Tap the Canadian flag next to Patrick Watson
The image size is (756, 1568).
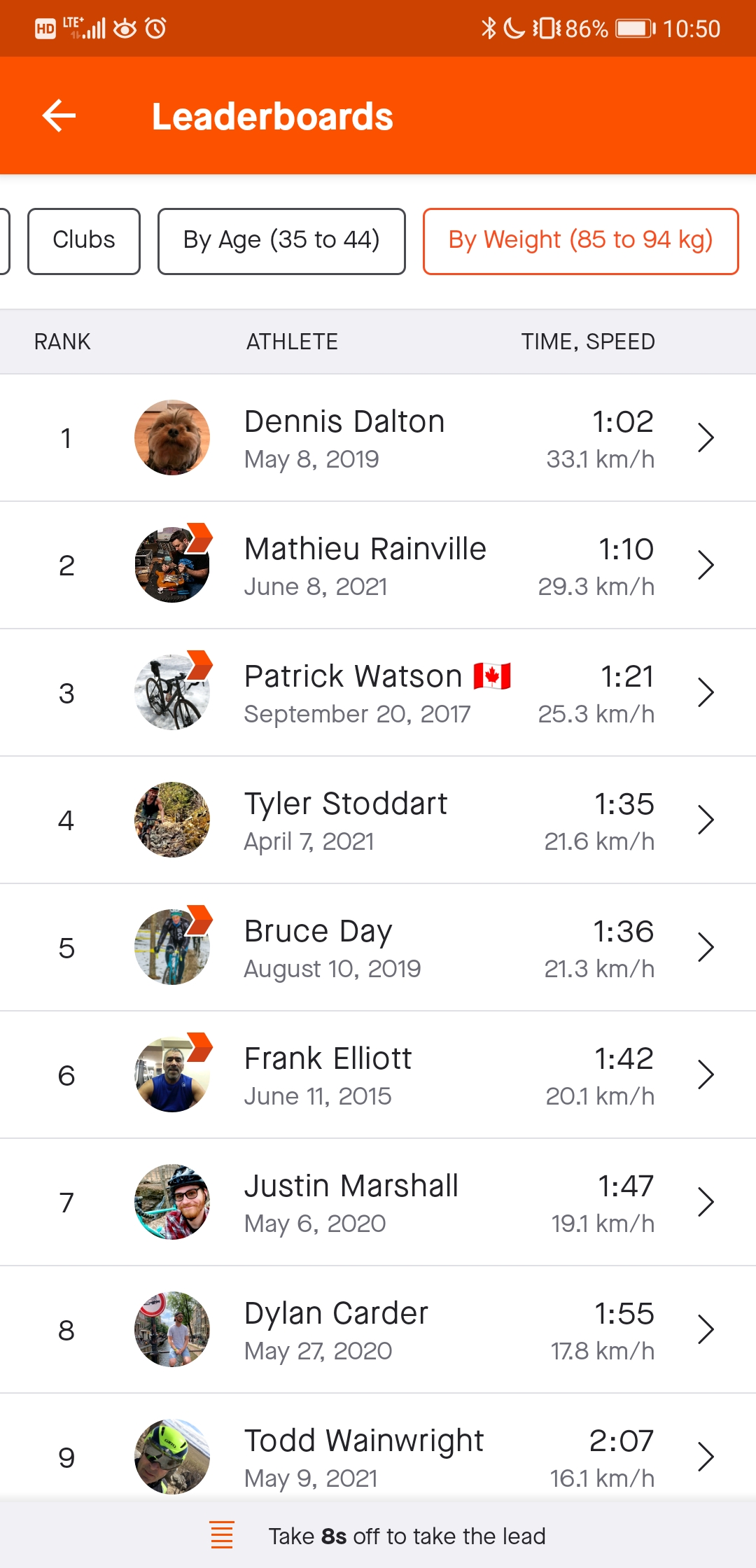click(x=492, y=676)
